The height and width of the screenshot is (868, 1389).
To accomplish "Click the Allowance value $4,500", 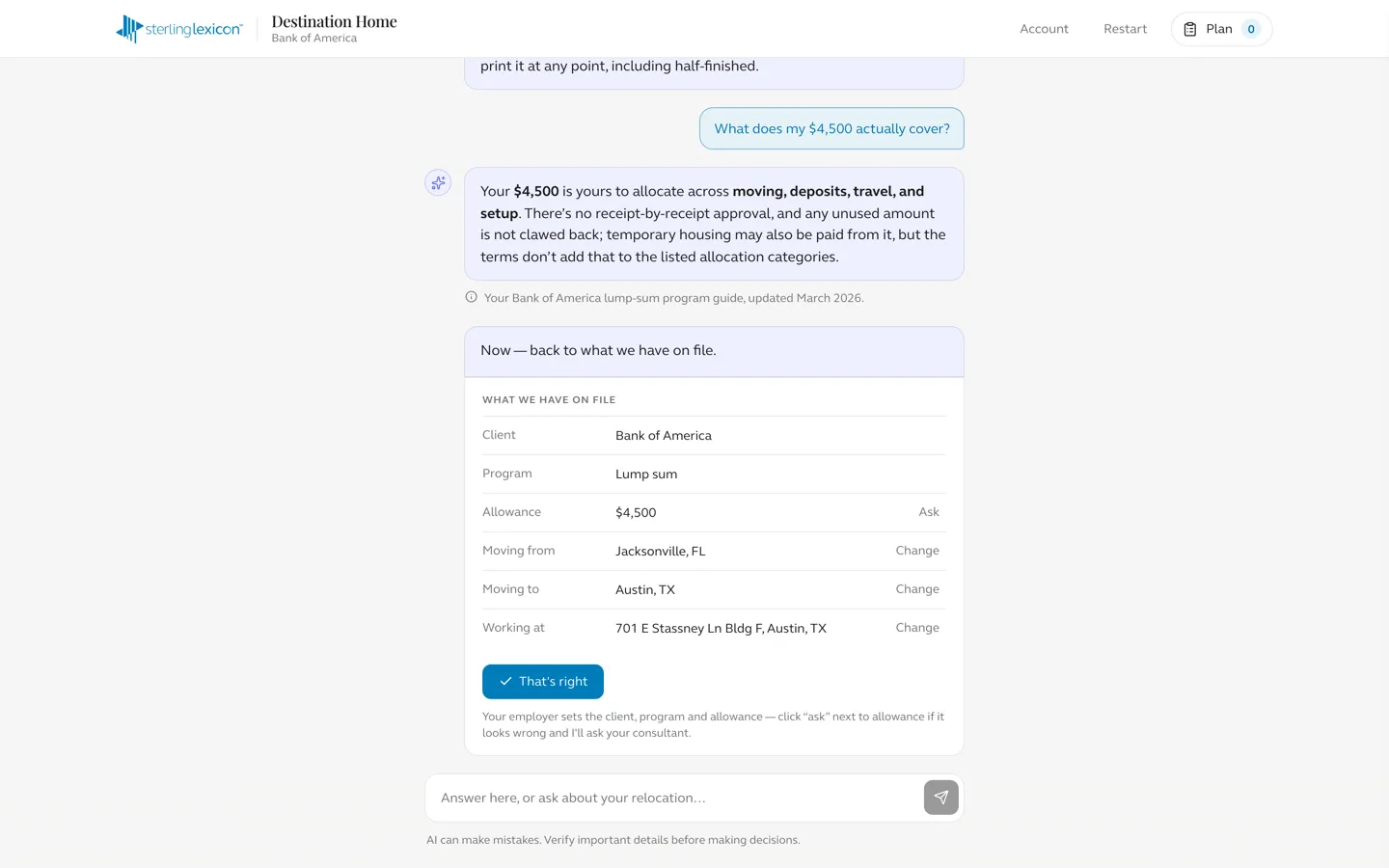I will pos(636,513).
